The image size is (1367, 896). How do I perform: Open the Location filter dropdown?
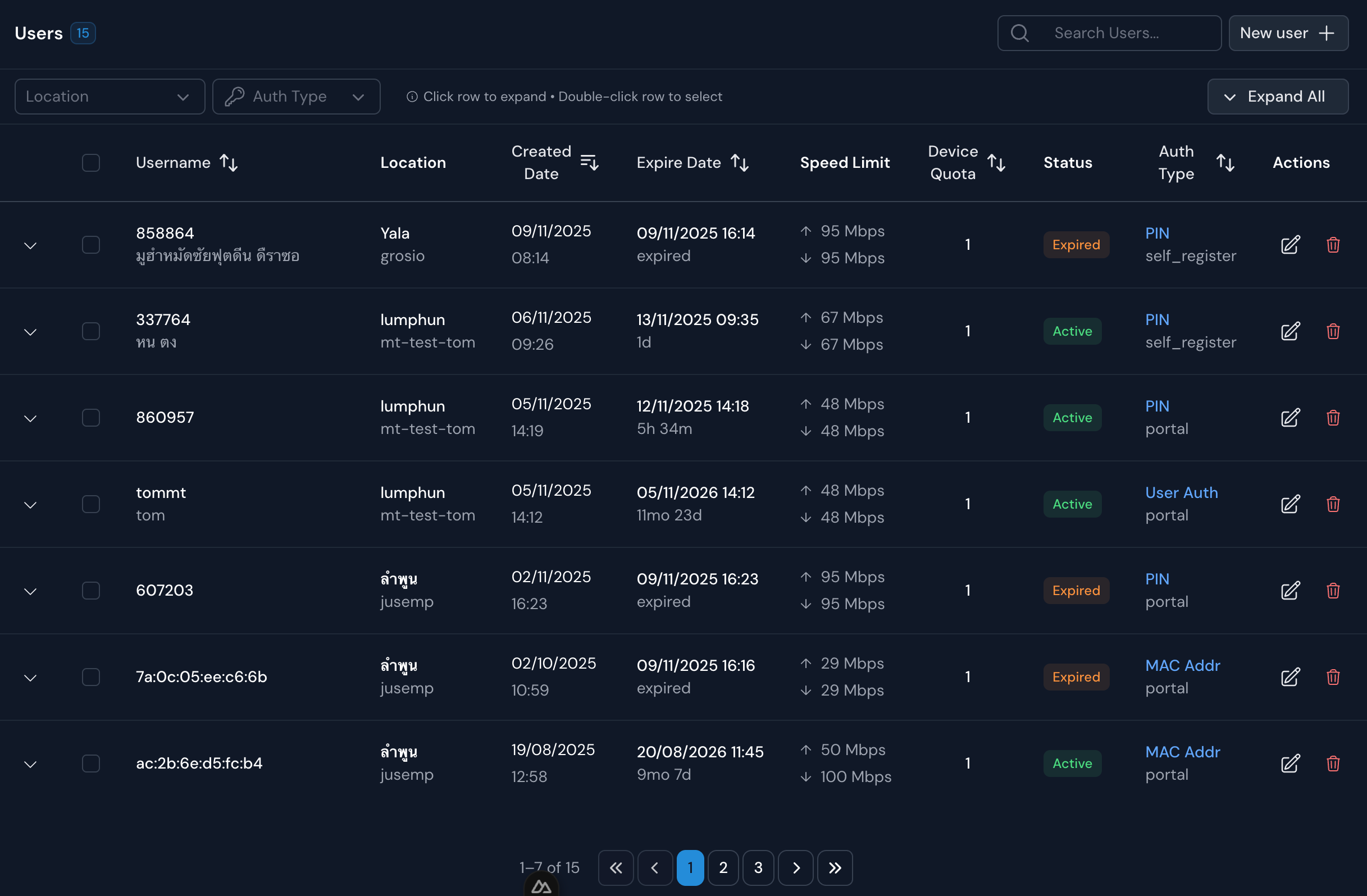[x=109, y=96]
